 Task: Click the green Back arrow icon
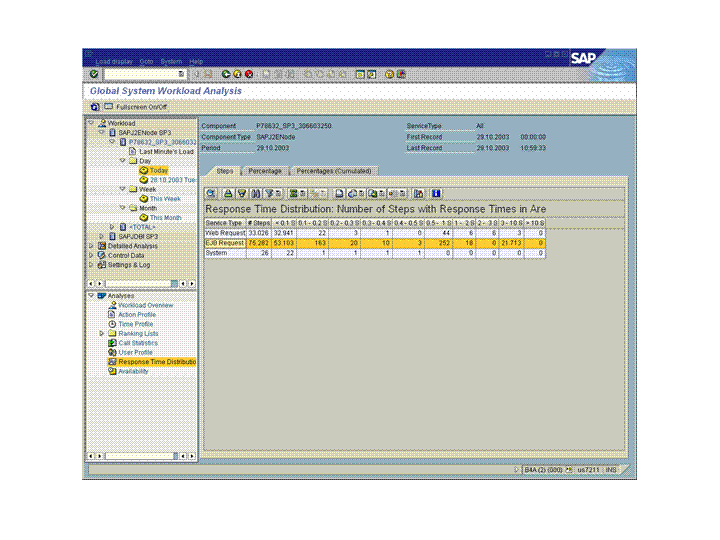click(x=227, y=74)
